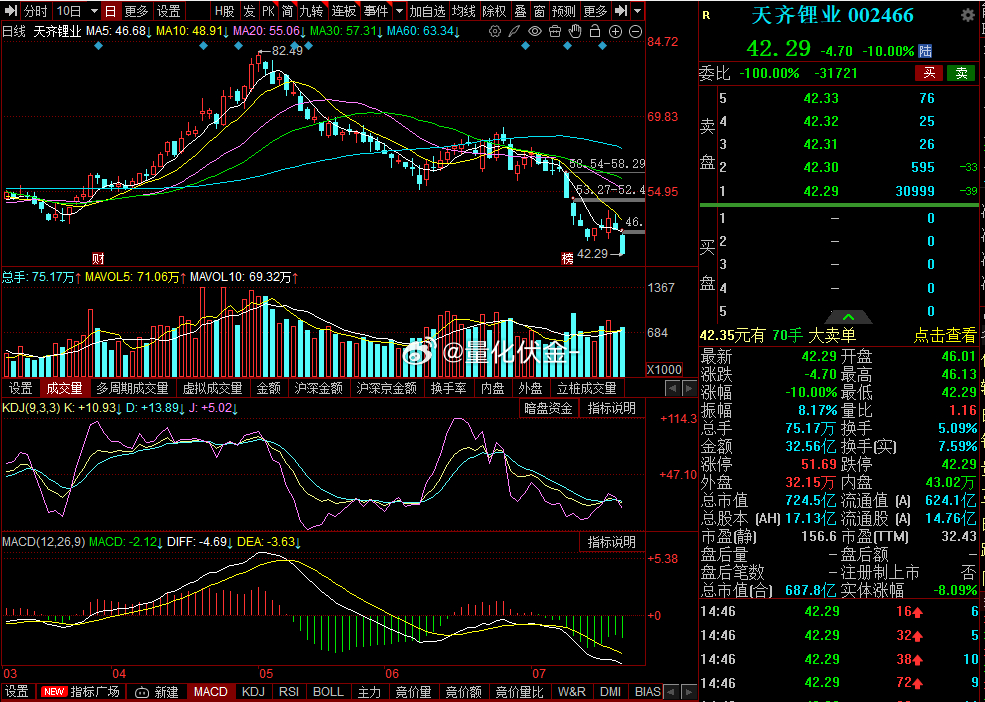Toggle the 均线 moving averages
985x702 pixels.
coord(464,11)
